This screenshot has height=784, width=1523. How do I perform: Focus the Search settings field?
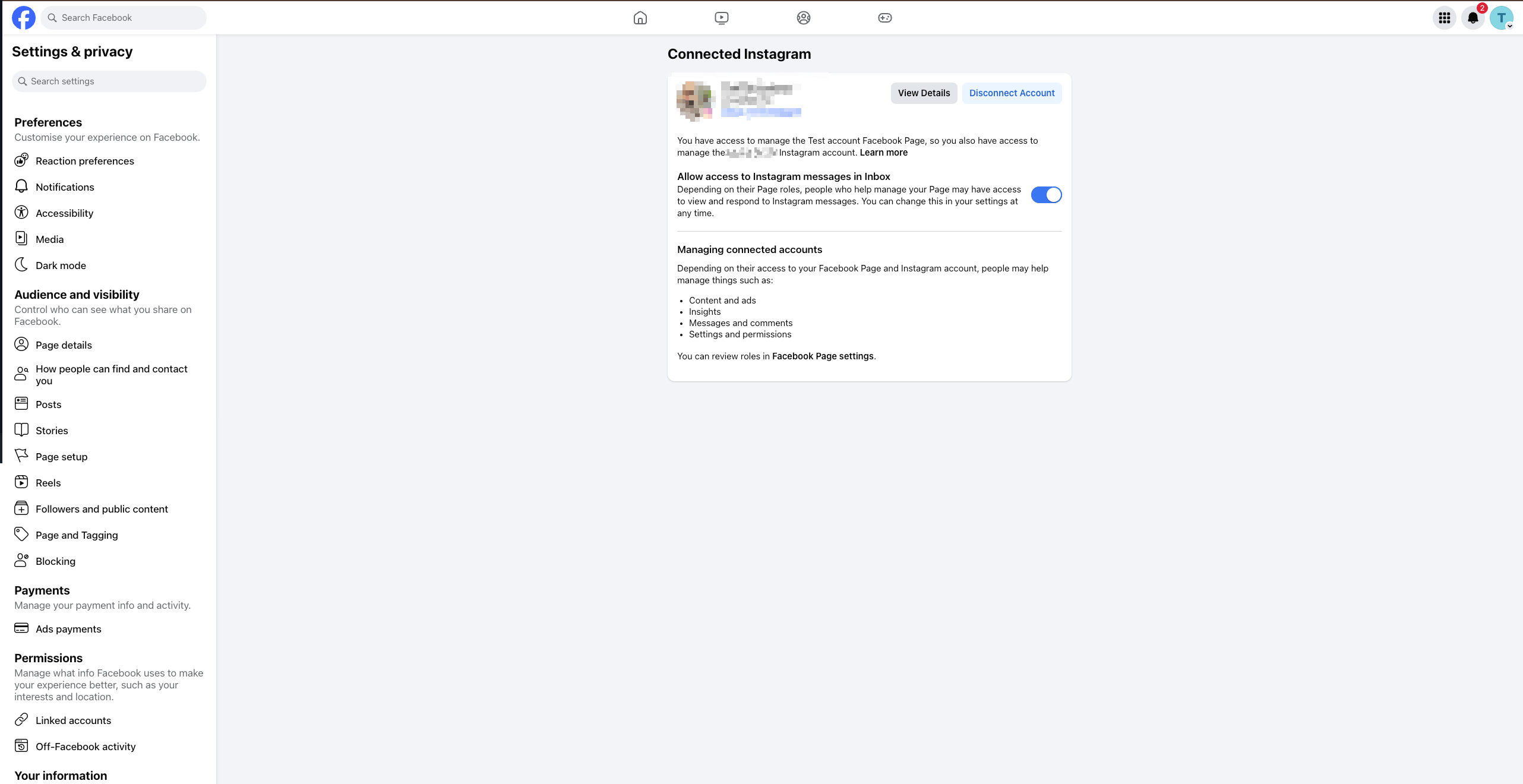click(109, 81)
